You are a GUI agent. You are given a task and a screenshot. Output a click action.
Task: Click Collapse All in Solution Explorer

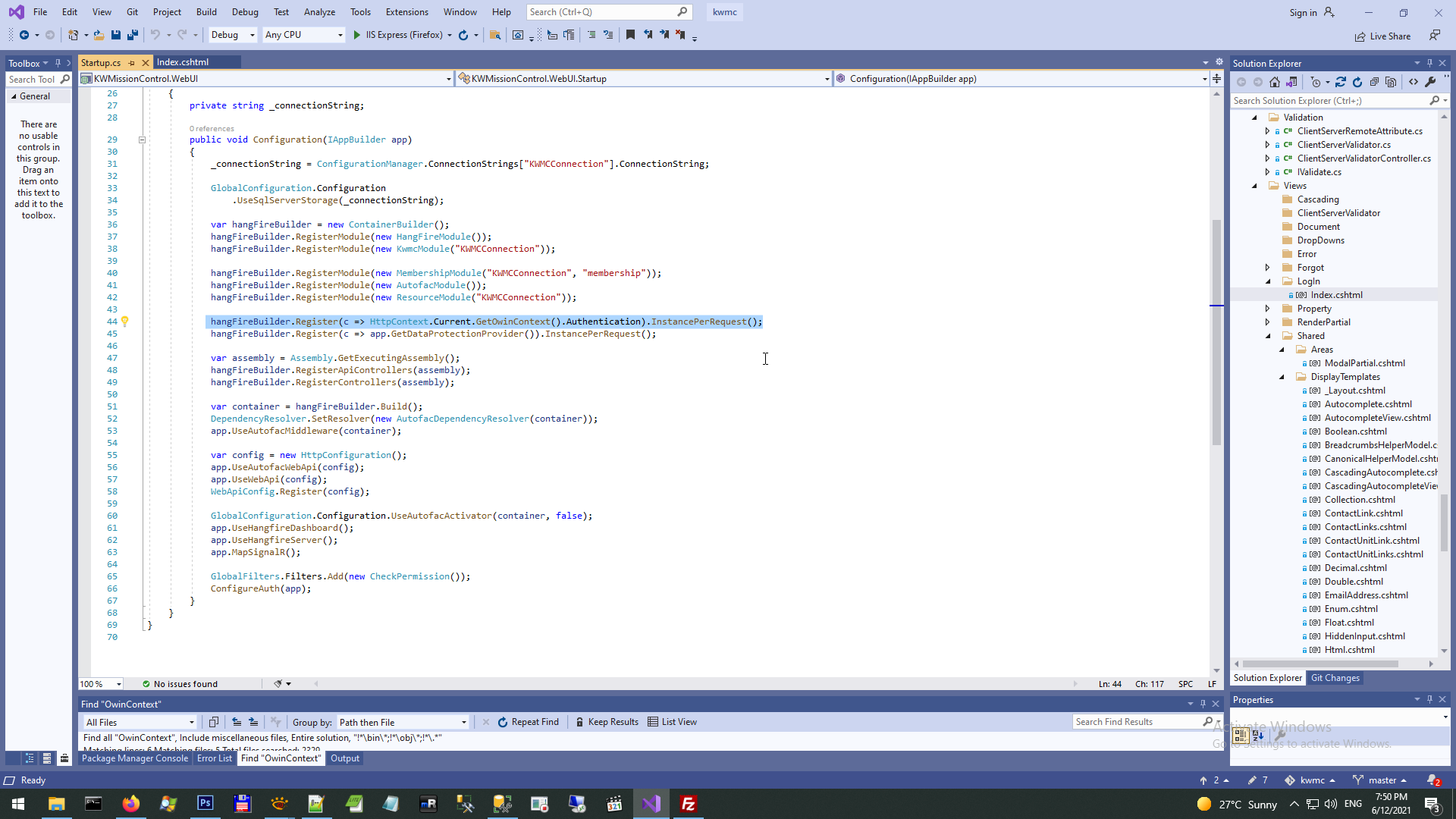(x=1374, y=82)
